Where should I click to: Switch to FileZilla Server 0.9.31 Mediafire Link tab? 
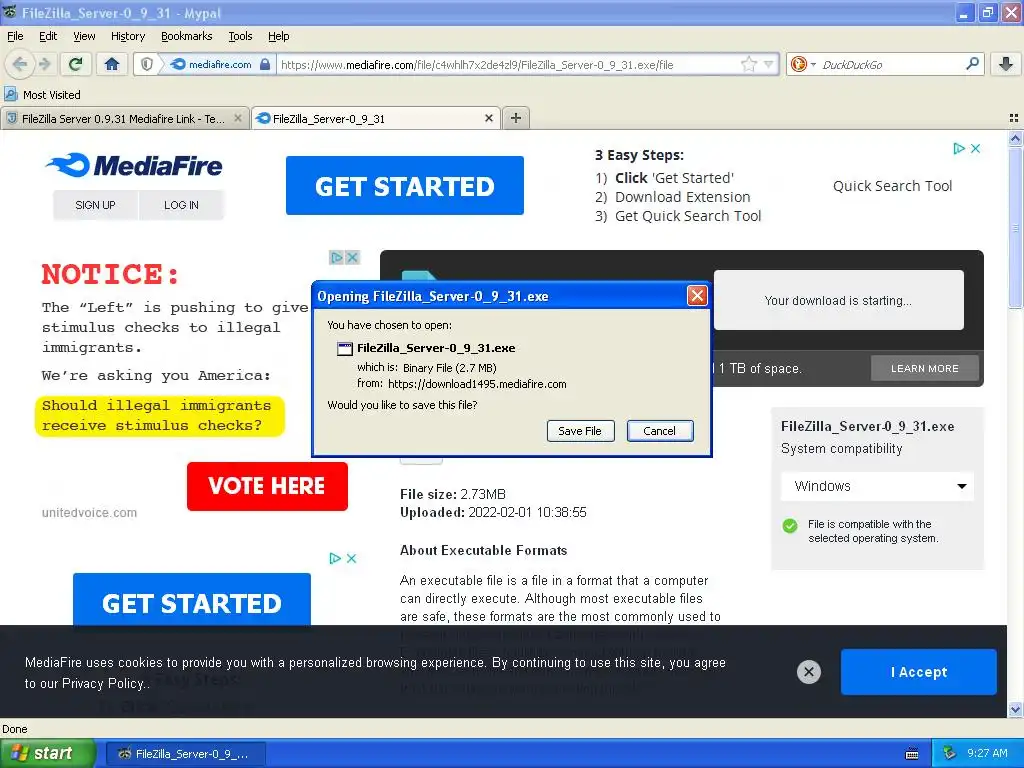tap(124, 118)
